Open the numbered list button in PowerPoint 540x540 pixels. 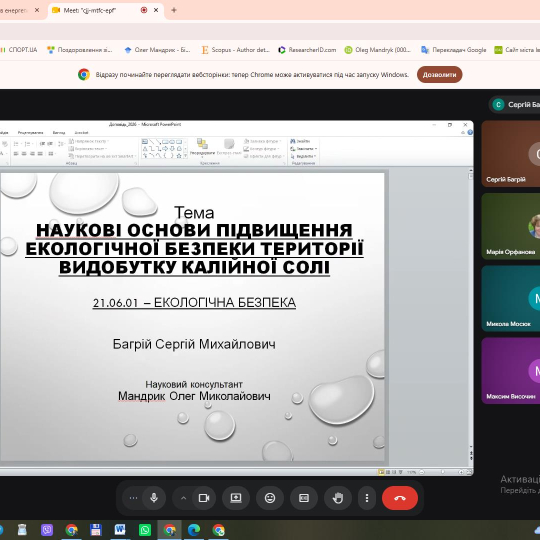tap(28, 144)
